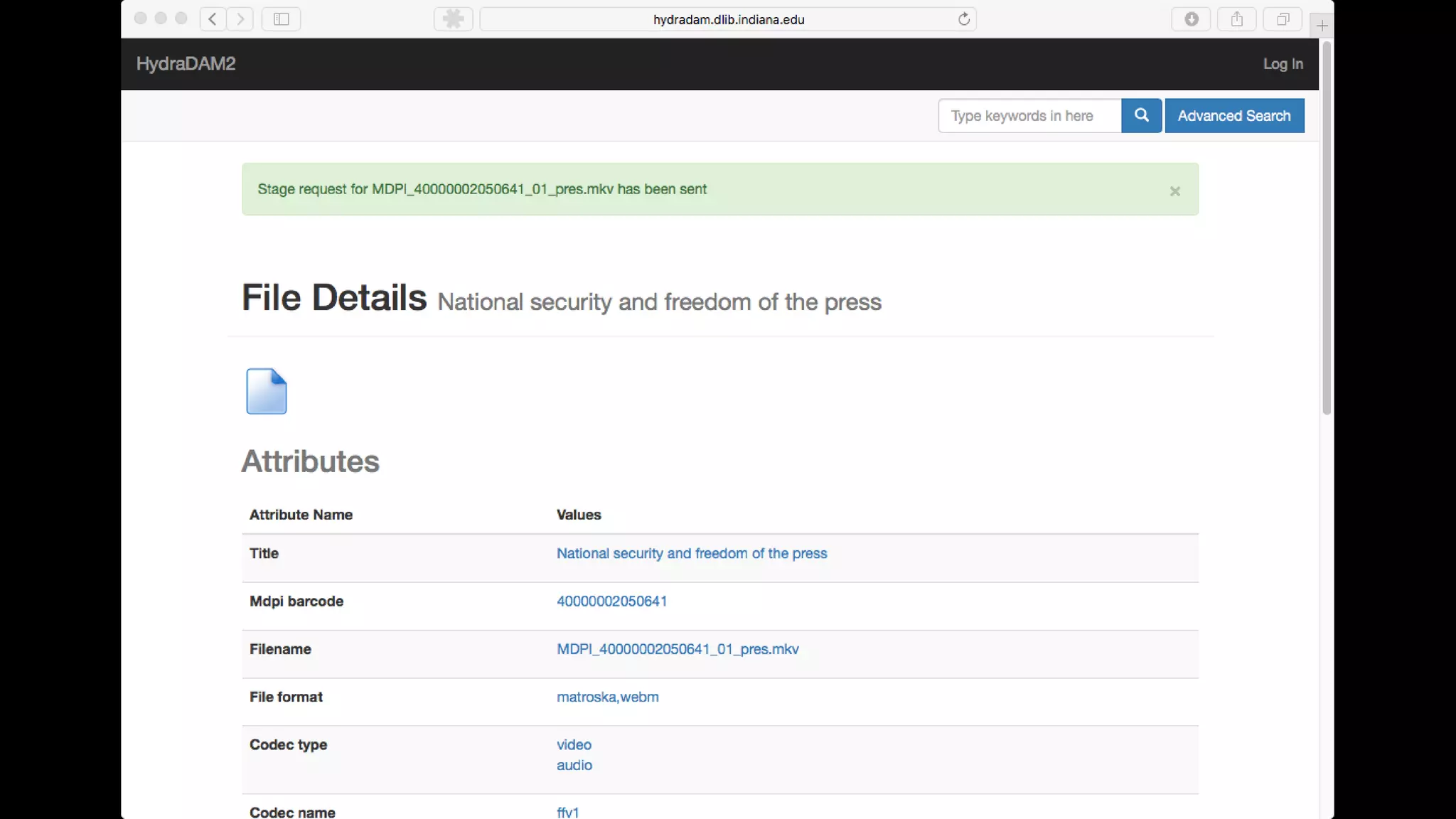Open the matroska,webm file format link

(607, 697)
